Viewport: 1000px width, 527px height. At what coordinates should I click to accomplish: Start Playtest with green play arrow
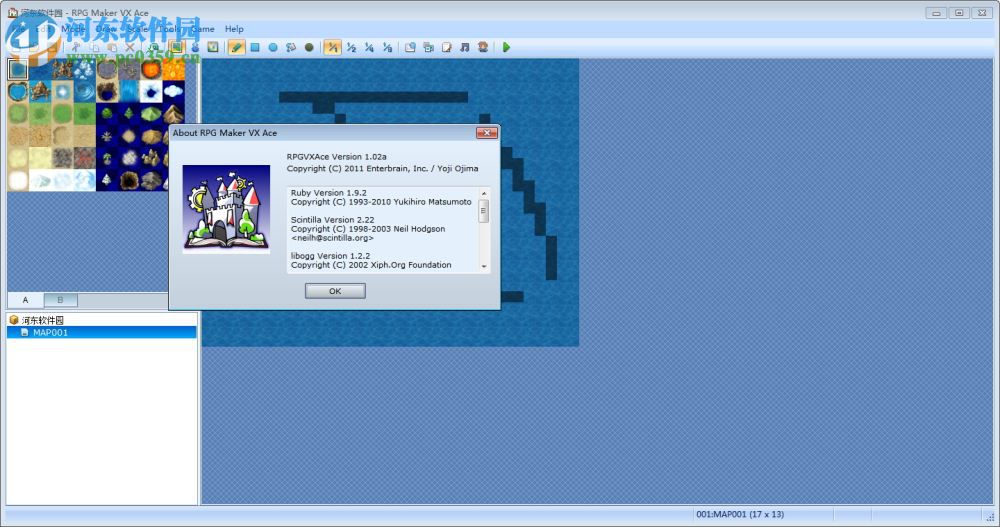pos(506,47)
